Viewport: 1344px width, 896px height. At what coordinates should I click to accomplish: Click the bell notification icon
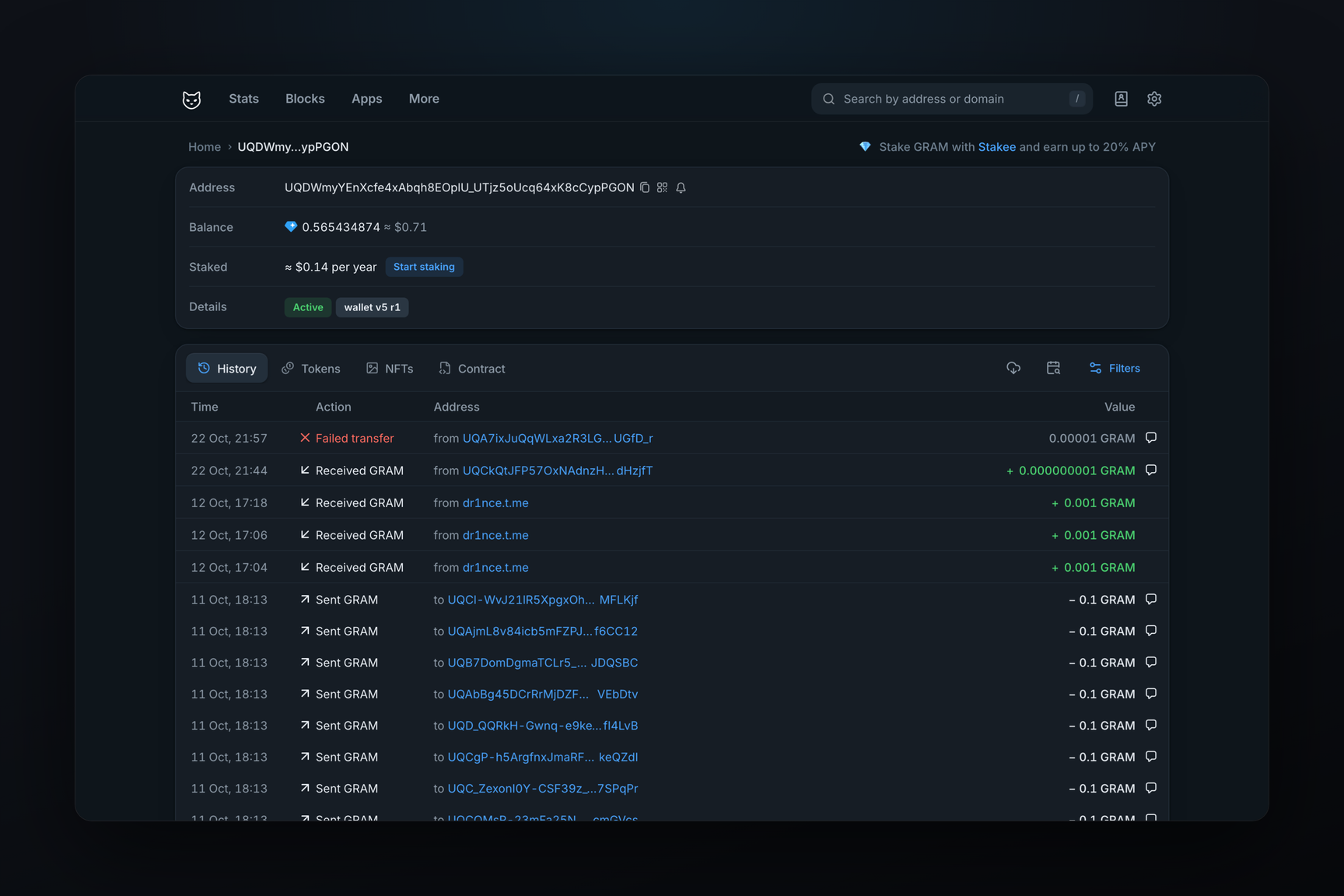click(681, 187)
